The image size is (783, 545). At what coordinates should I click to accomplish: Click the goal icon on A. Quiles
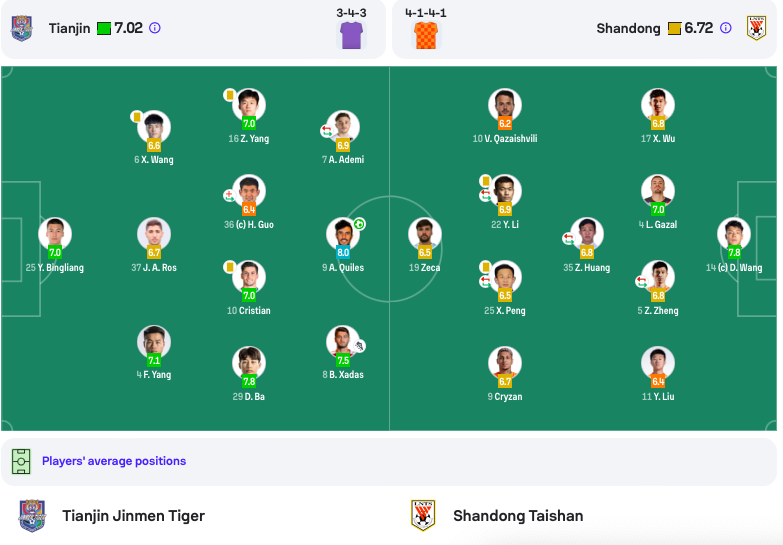coord(359,224)
